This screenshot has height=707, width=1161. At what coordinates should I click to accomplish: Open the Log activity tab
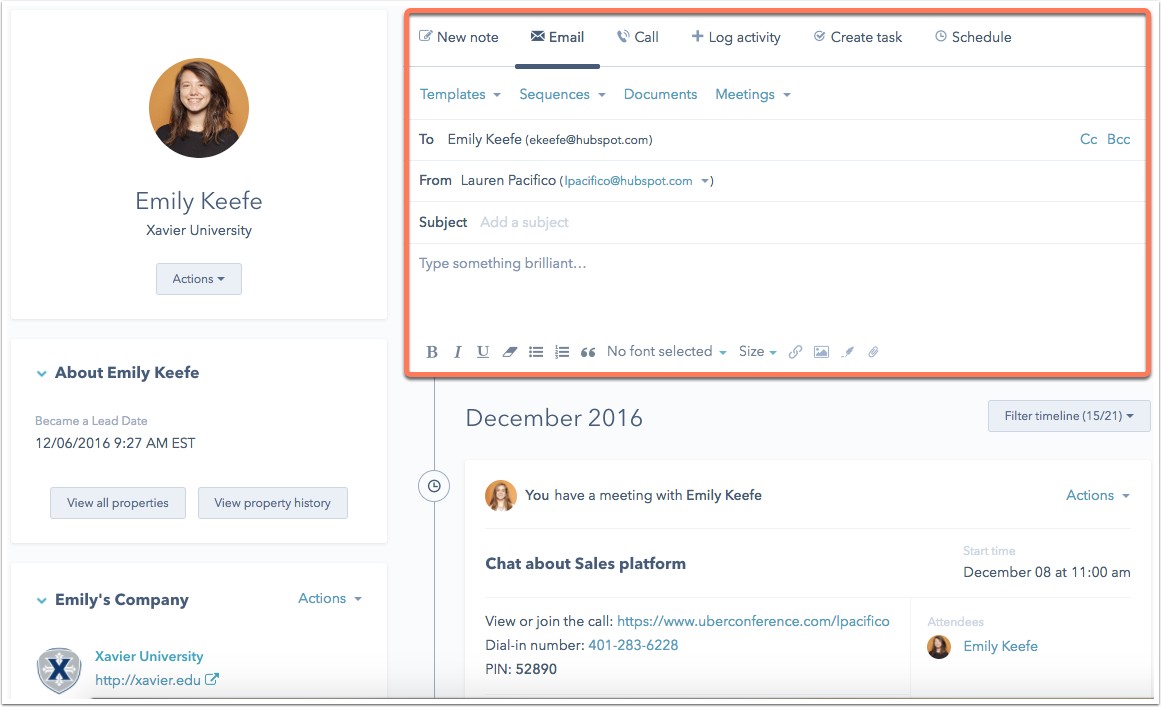point(736,37)
